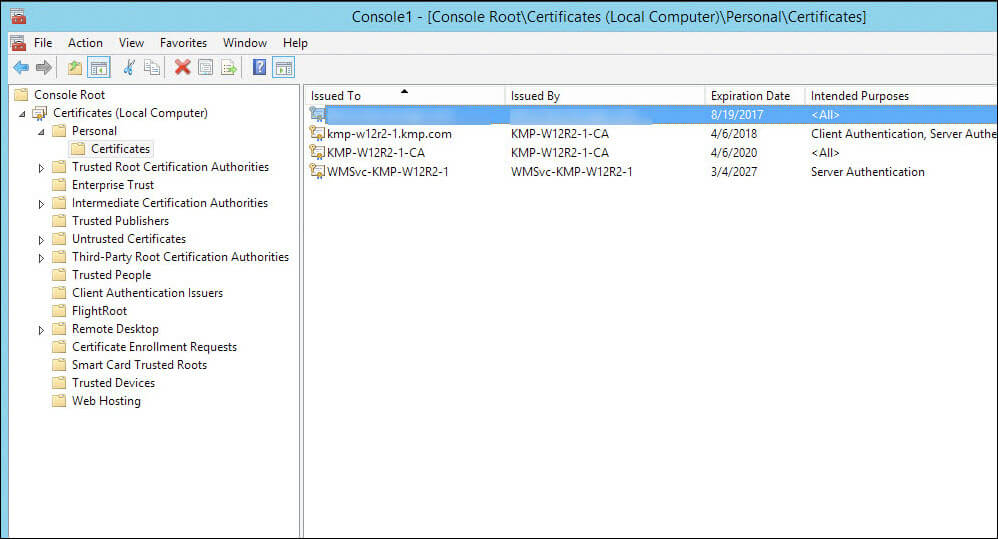This screenshot has height=539, width=998.
Task: Select Smart Card Trusted Roots tree item
Action: click(139, 365)
